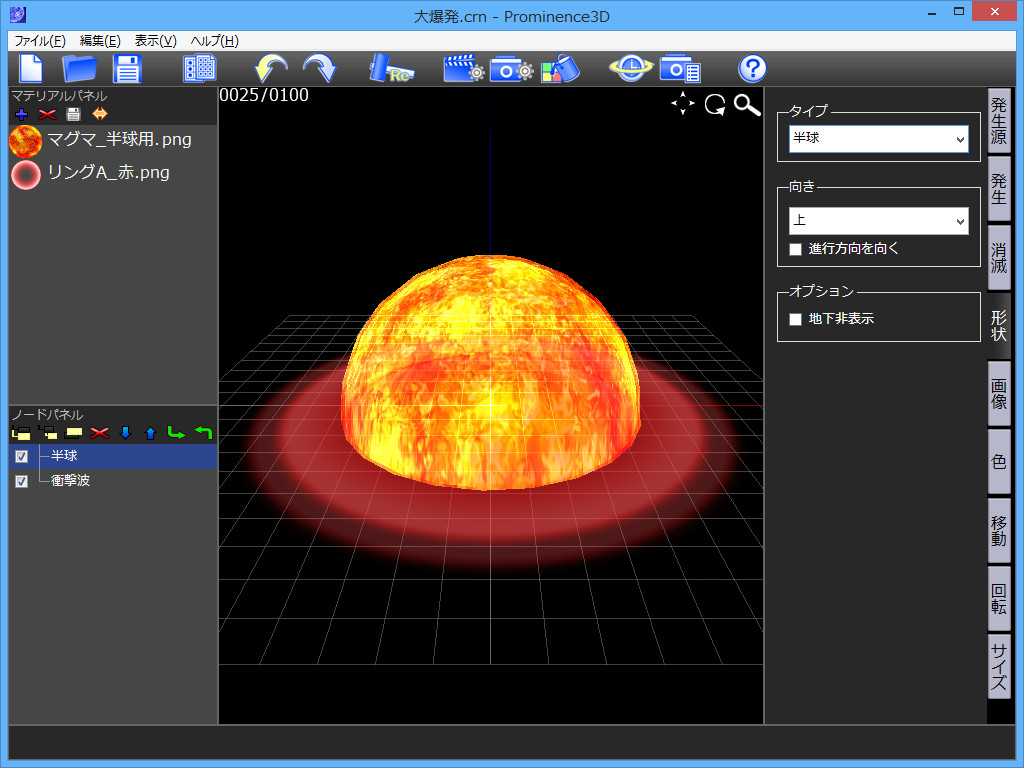Move node down with blue down arrow

coord(125,433)
